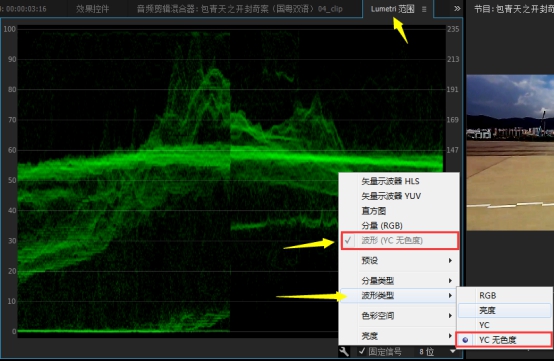Enable the 直方图 scope

pyautogui.click(x=399, y=211)
